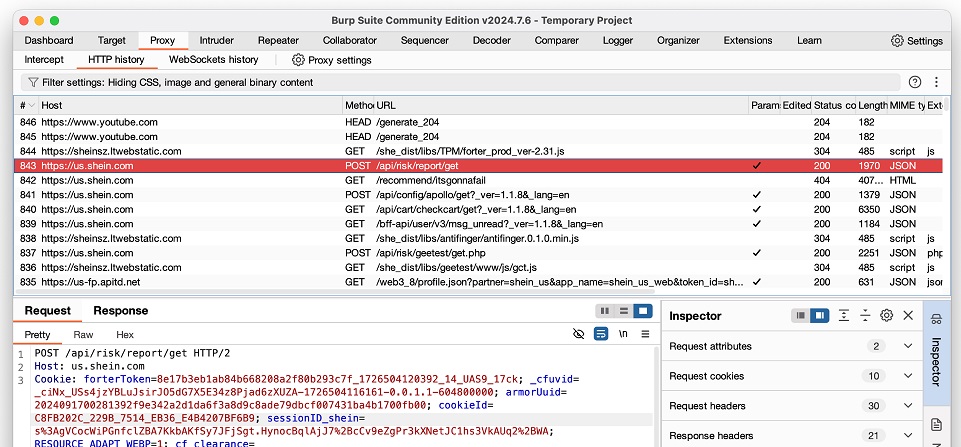Open the Collaborator tab
Viewport: 961px width, 447px height.
(349, 40)
